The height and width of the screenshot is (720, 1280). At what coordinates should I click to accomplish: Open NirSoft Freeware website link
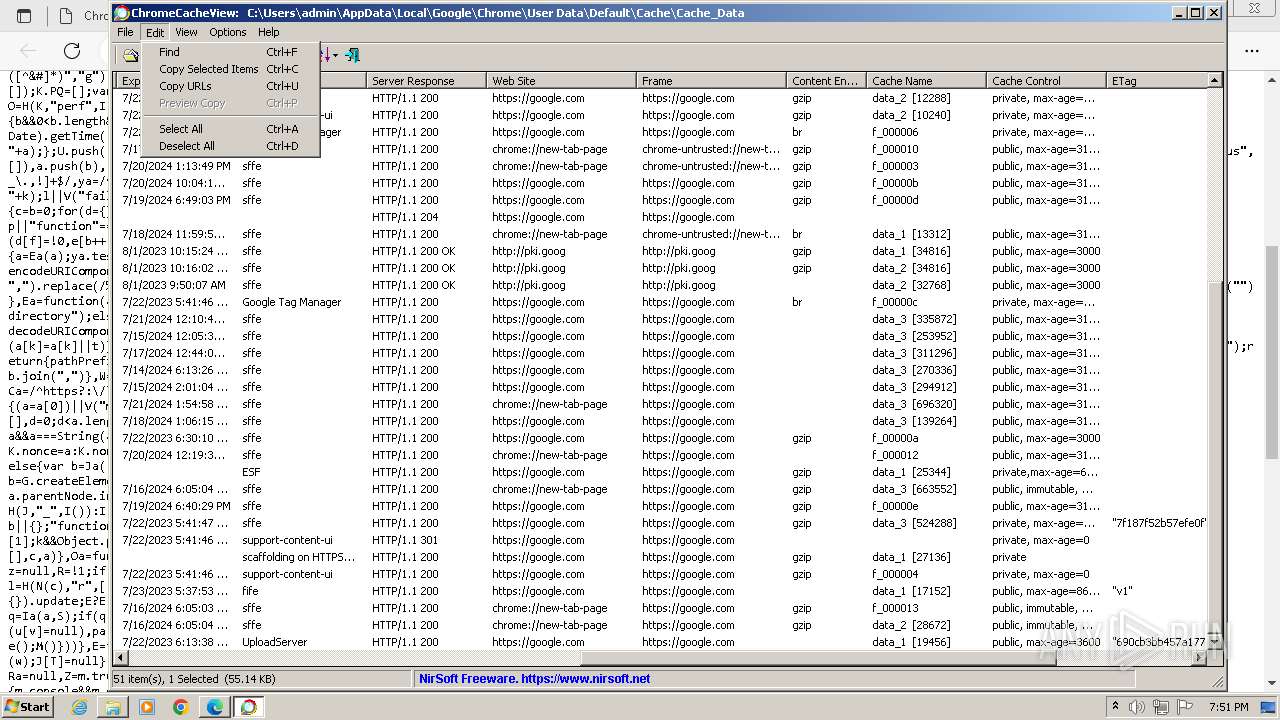(534, 679)
